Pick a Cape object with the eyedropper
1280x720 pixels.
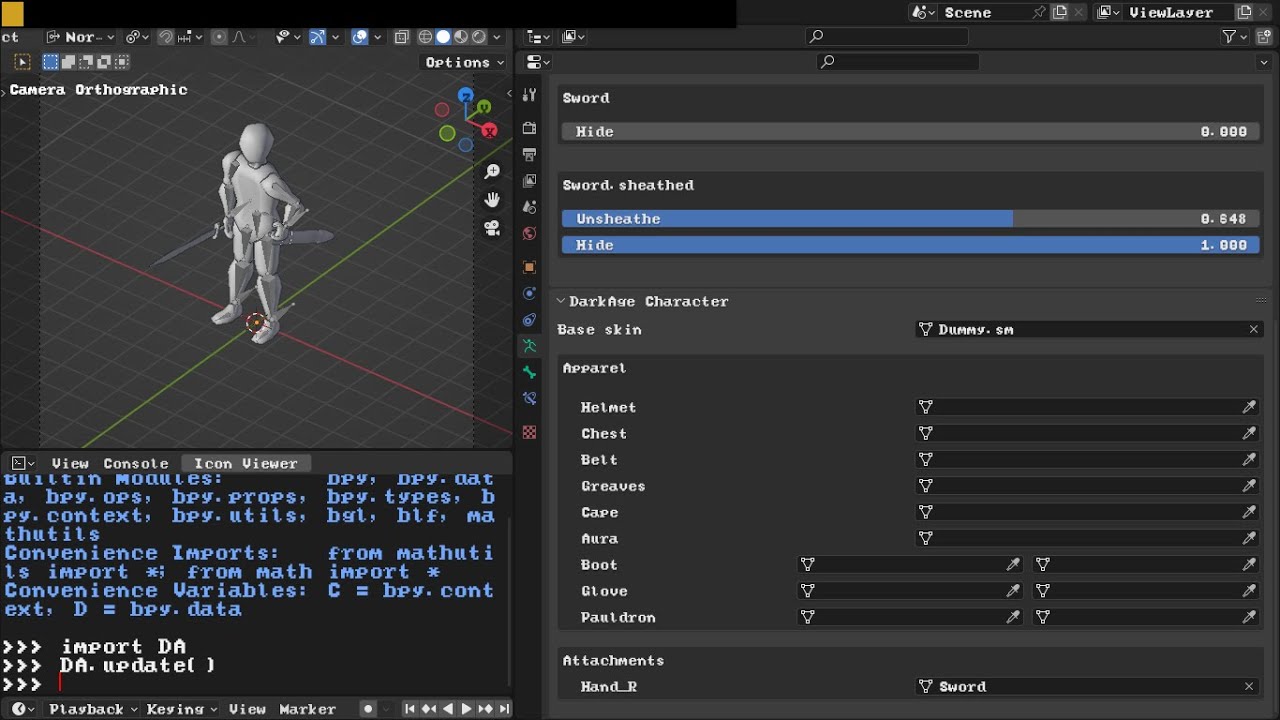click(x=1249, y=512)
